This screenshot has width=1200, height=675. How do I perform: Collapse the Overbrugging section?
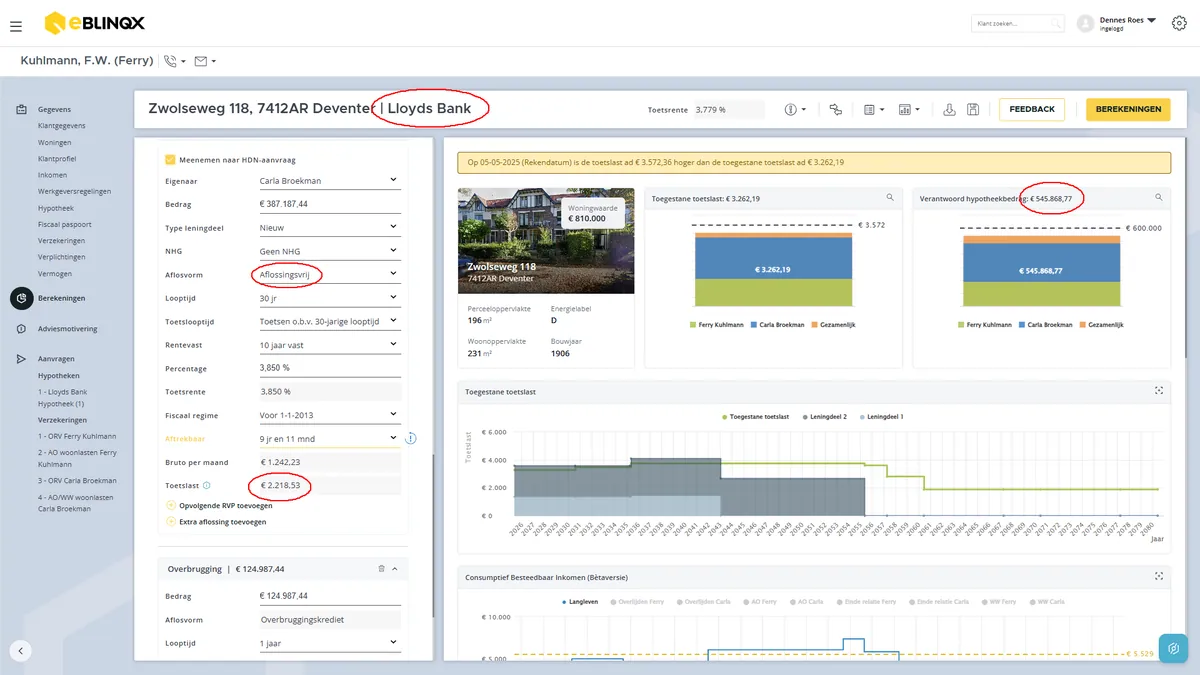tap(395, 569)
